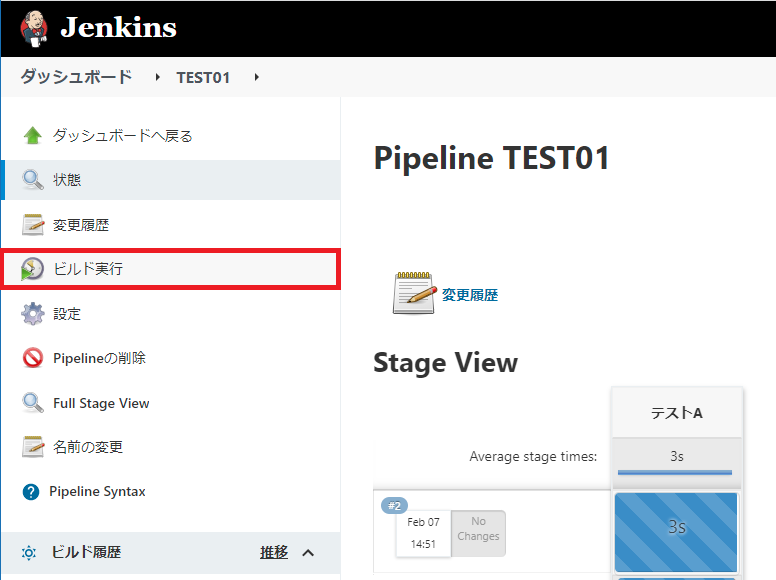Screen dimensions: 776x580
Task: Click the red Pipelineの削除 icon
Action: (33, 358)
